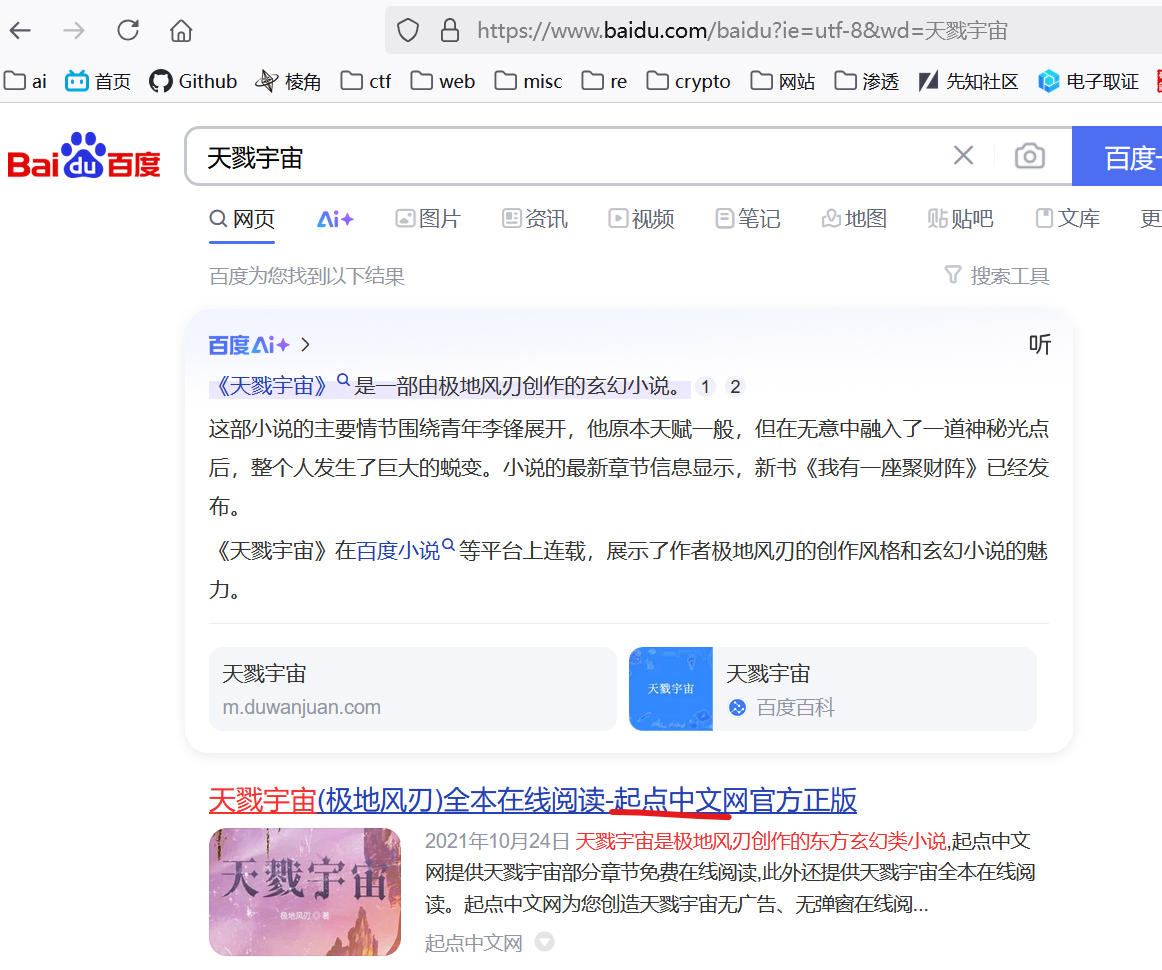1162x970 pixels.
Task: Click the 百度为您找到以下结果 text
Action: pyautogui.click(x=307, y=276)
